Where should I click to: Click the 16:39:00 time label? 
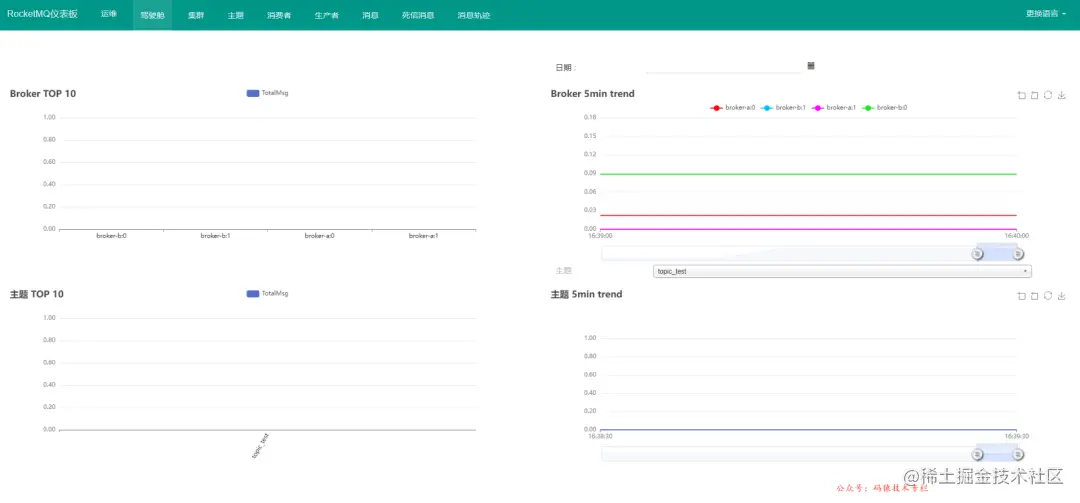click(599, 236)
